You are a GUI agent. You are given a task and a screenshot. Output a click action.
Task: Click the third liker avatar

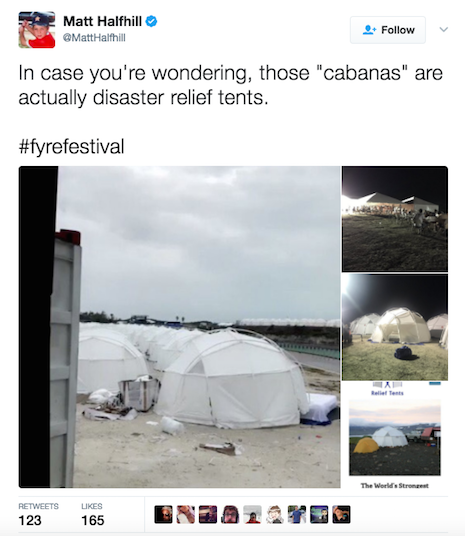(x=208, y=514)
